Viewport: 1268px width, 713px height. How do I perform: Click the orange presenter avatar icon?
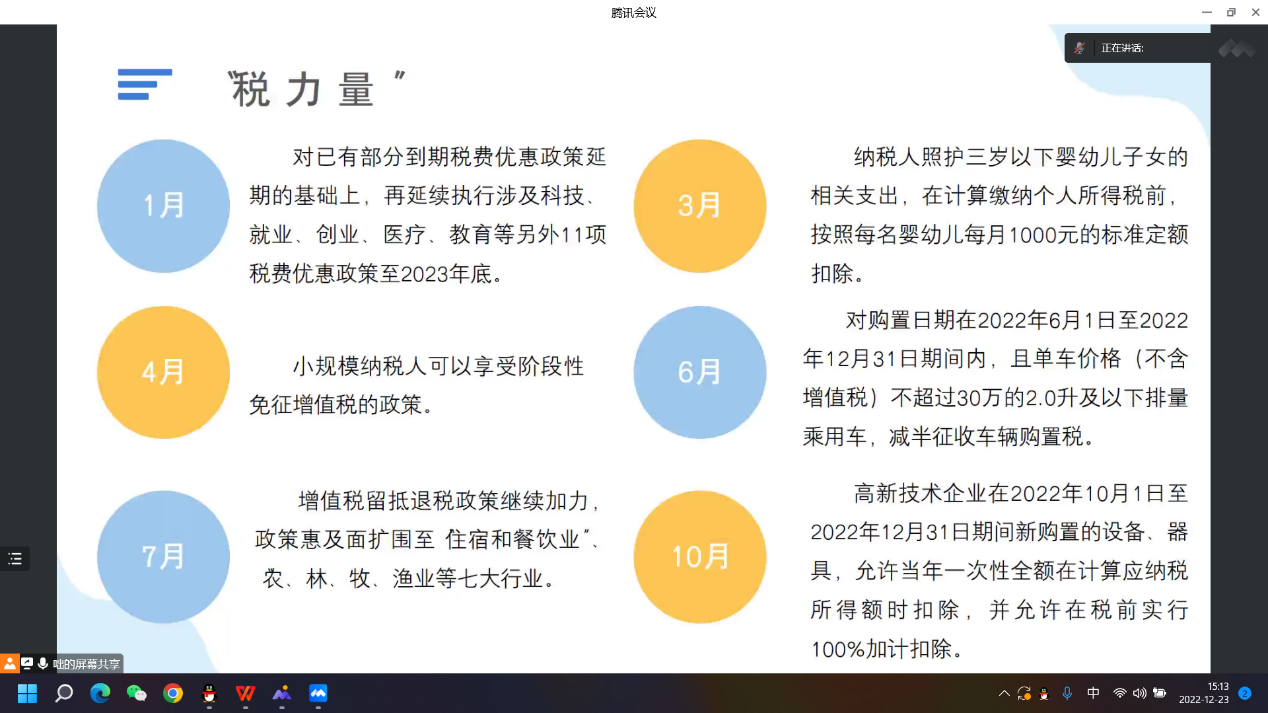pyautogui.click(x=10, y=664)
